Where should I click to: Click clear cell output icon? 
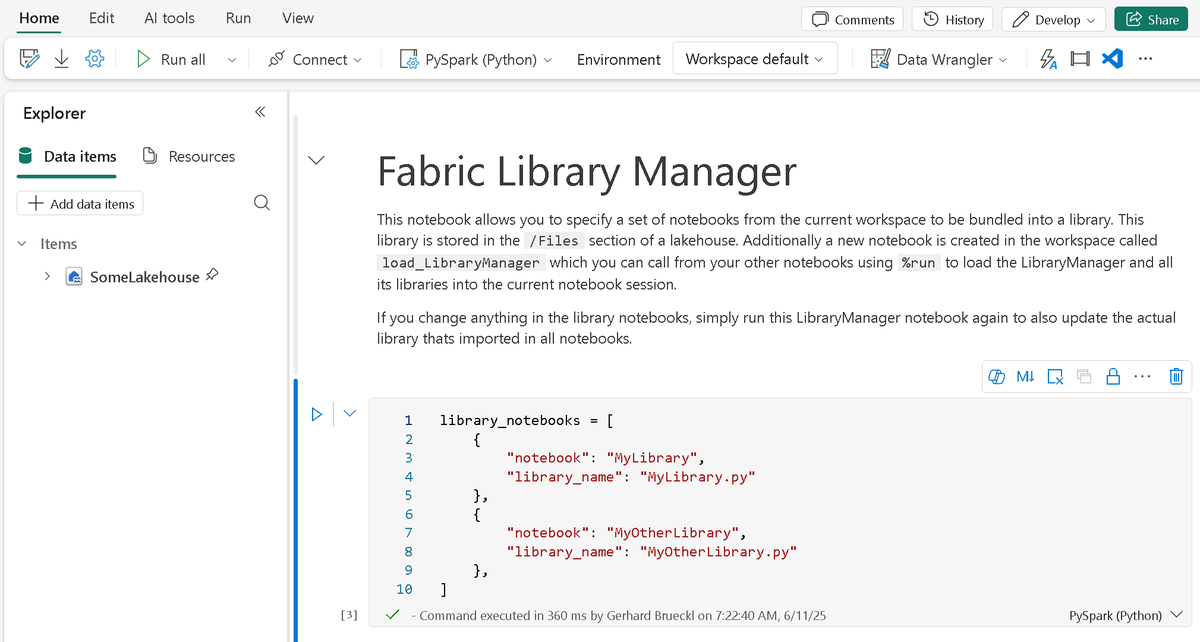(x=1055, y=377)
